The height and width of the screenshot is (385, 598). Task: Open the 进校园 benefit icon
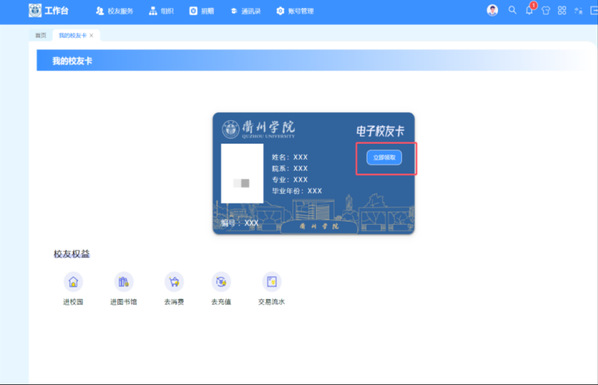(x=73, y=282)
